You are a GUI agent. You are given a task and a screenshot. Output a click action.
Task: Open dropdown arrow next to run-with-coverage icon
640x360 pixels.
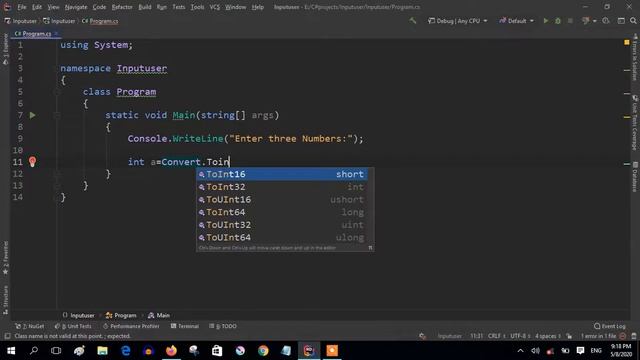pos(594,21)
